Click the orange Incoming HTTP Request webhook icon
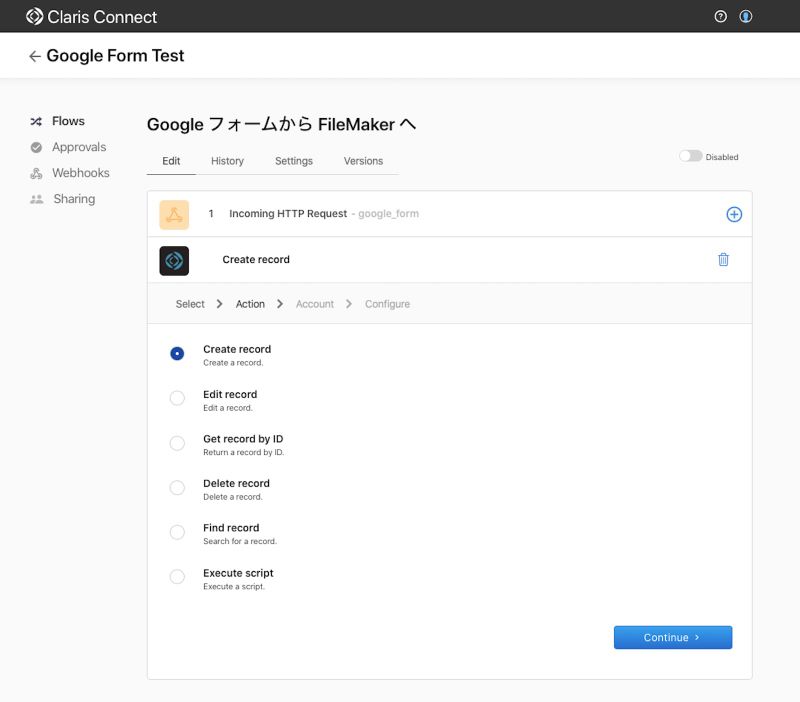 [x=174, y=214]
